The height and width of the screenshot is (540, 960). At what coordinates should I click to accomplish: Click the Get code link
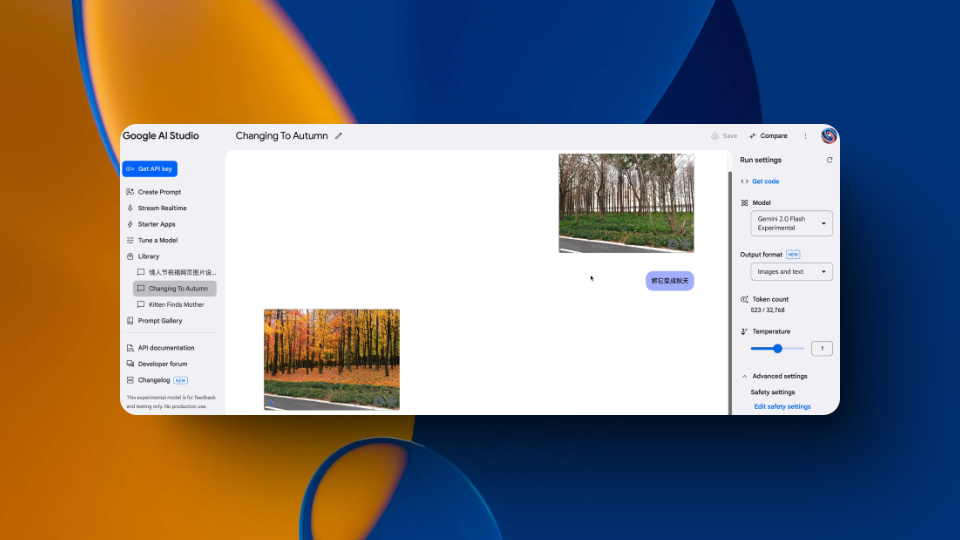point(765,181)
